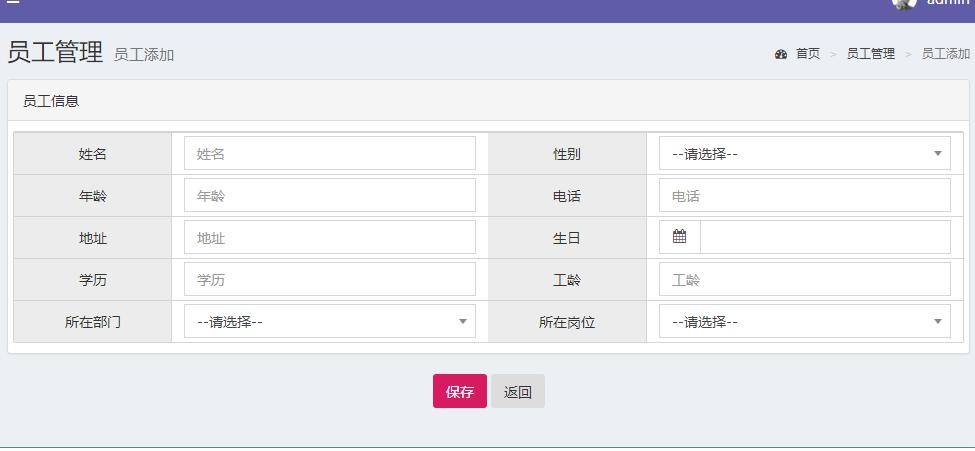Toggle the sidebar hamburger menu icon

(14, 3)
